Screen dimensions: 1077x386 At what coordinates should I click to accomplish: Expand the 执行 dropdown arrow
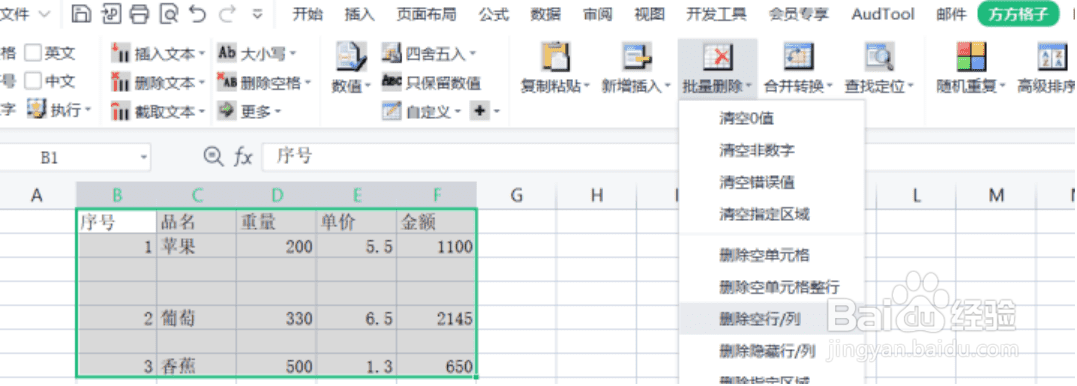coord(87,111)
